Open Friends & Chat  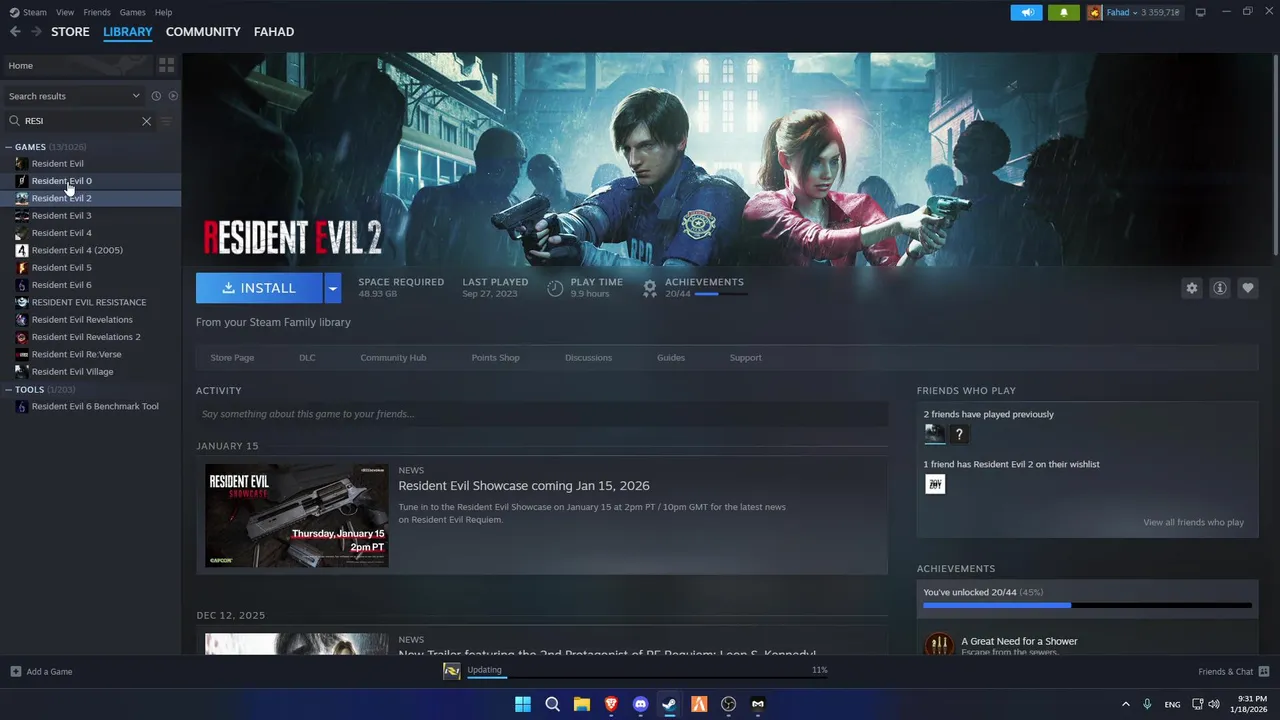pyautogui.click(x=1233, y=672)
